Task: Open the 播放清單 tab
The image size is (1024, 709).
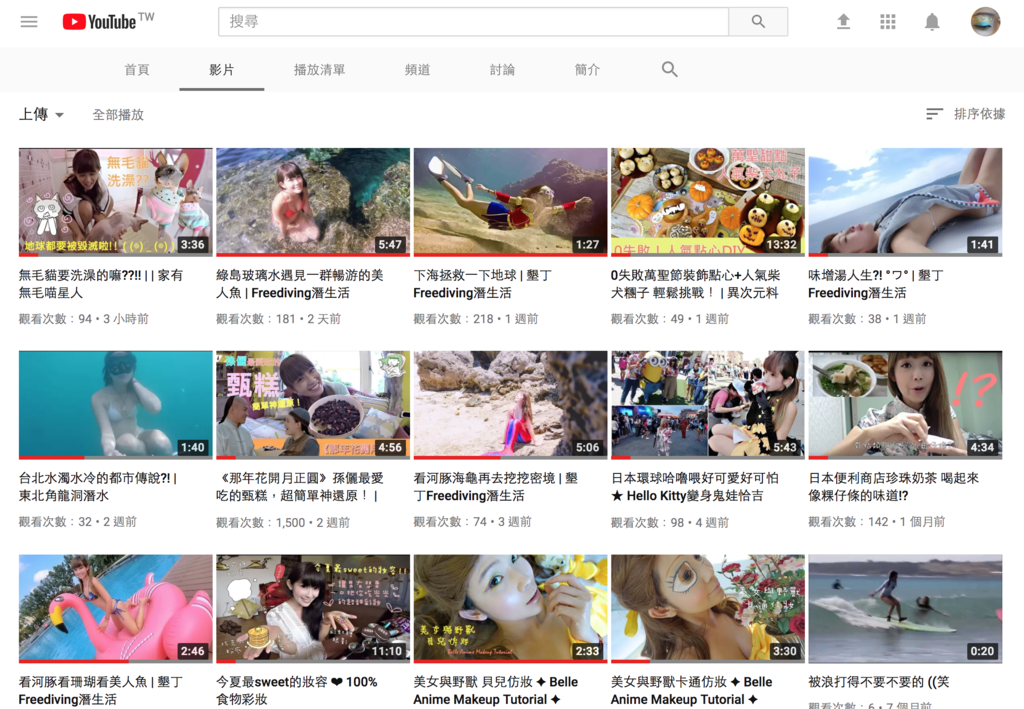Action: [319, 70]
